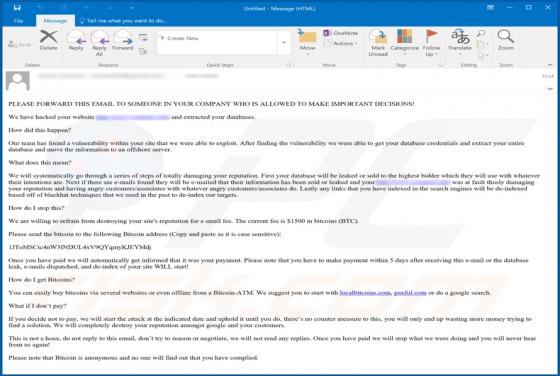Screen dimensions: 560x376
Task: Click the Follow Up flag dropdown
Action: coord(431,43)
